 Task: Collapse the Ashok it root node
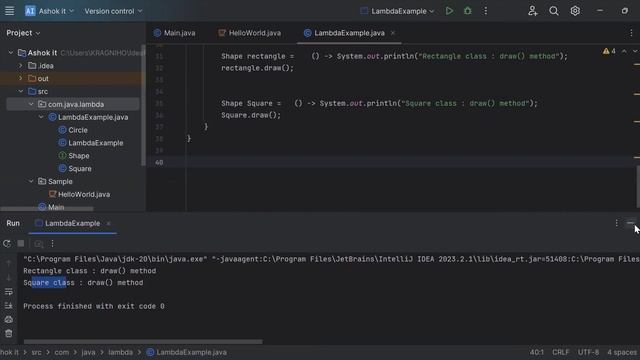[11, 53]
